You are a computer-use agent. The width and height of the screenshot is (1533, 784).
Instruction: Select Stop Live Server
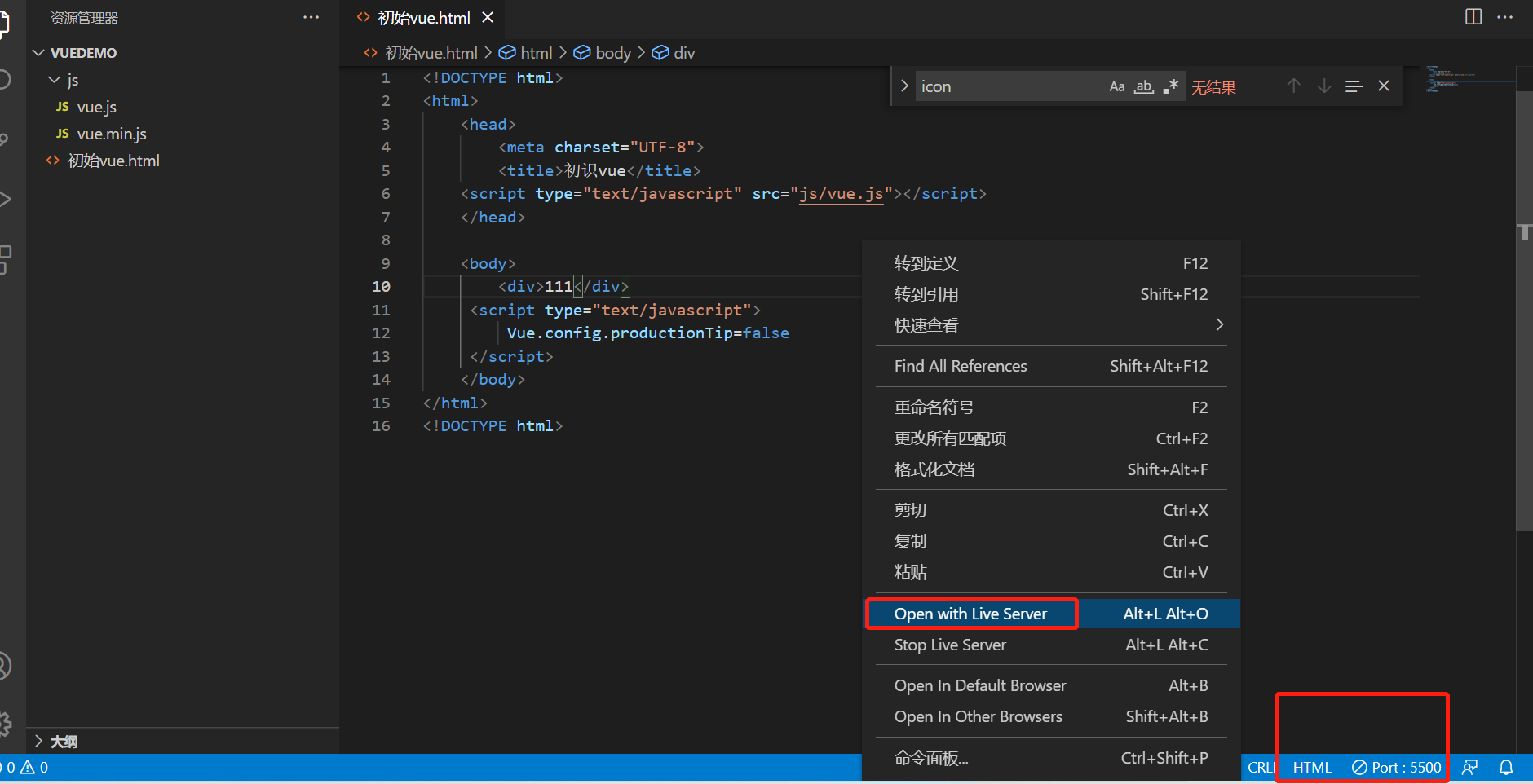tap(1051, 645)
